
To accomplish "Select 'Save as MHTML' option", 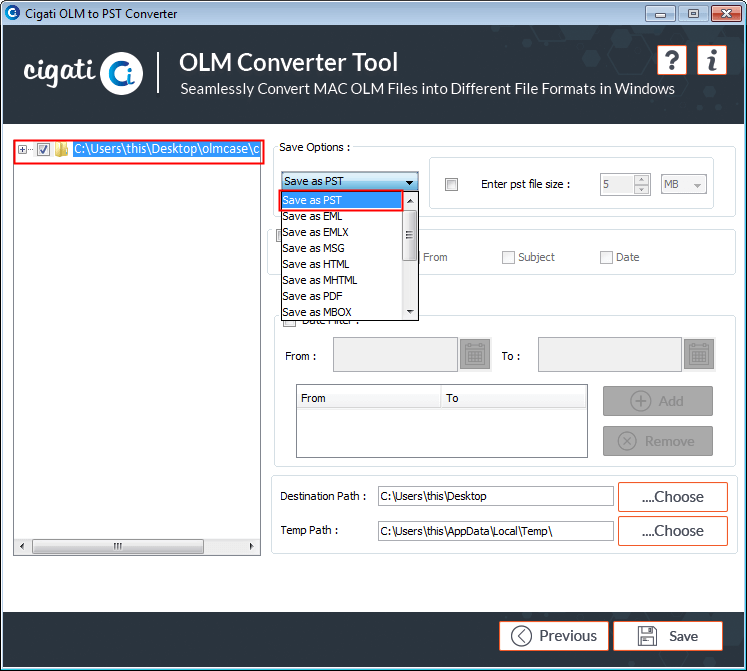I will [x=342, y=280].
